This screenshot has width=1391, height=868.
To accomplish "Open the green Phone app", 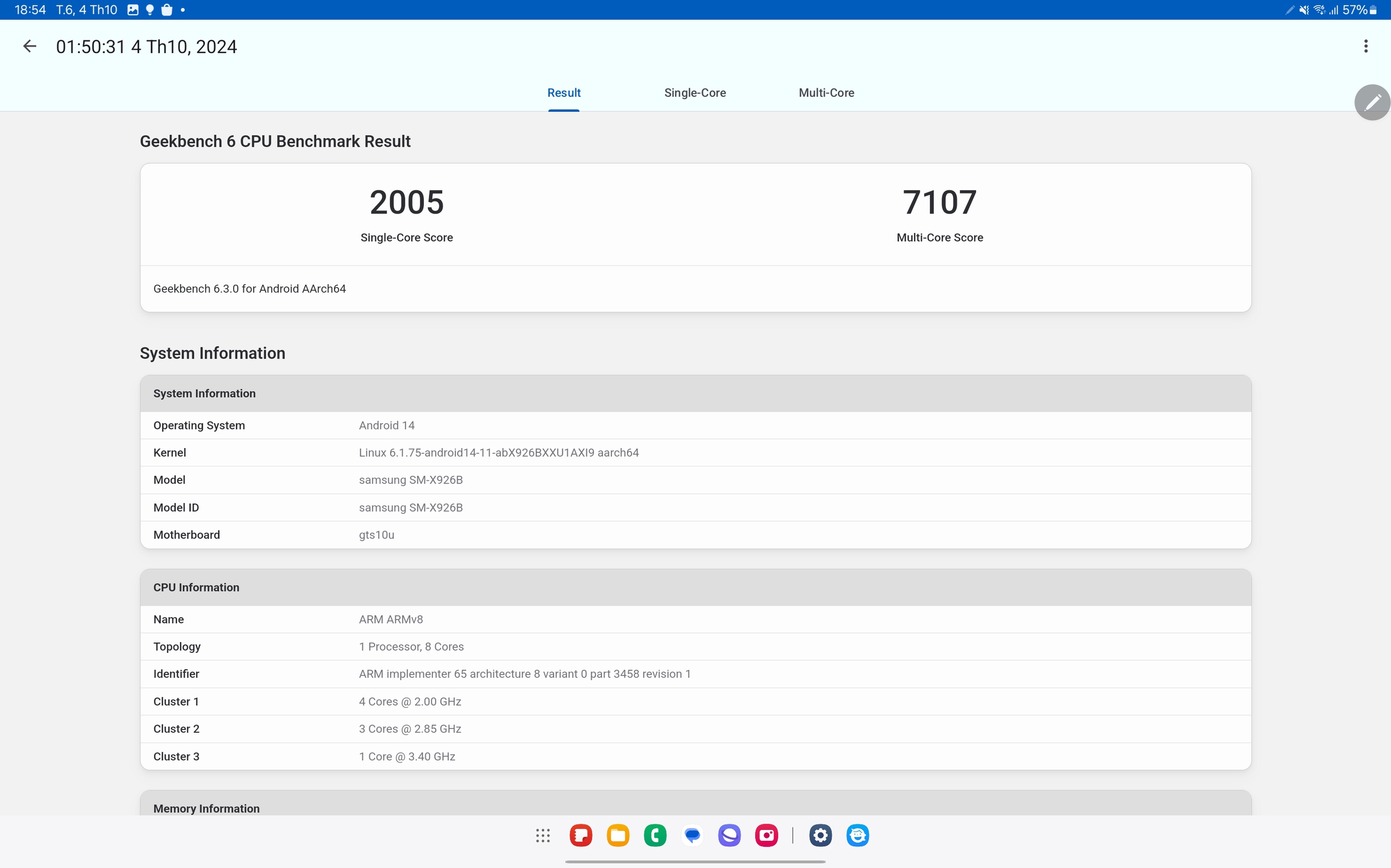I will click(x=655, y=835).
